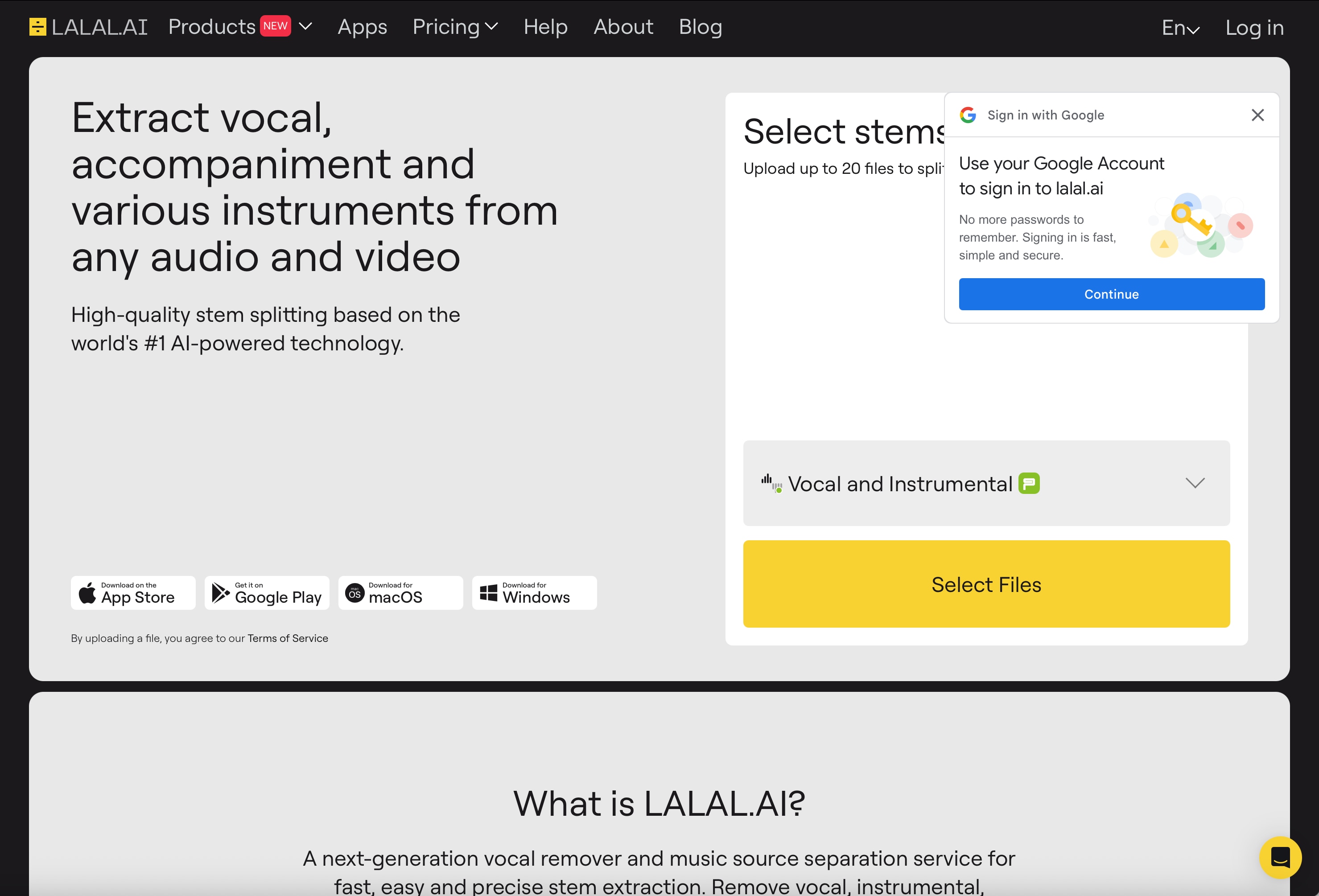
Task: Go to the Apps page
Action: [362, 27]
